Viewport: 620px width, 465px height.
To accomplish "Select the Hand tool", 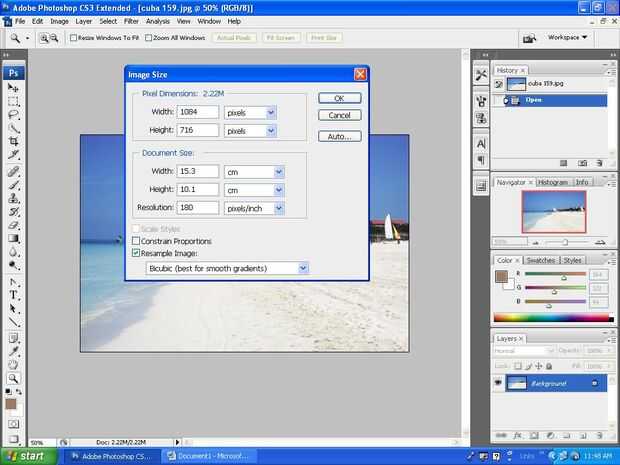I will point(13,365).
